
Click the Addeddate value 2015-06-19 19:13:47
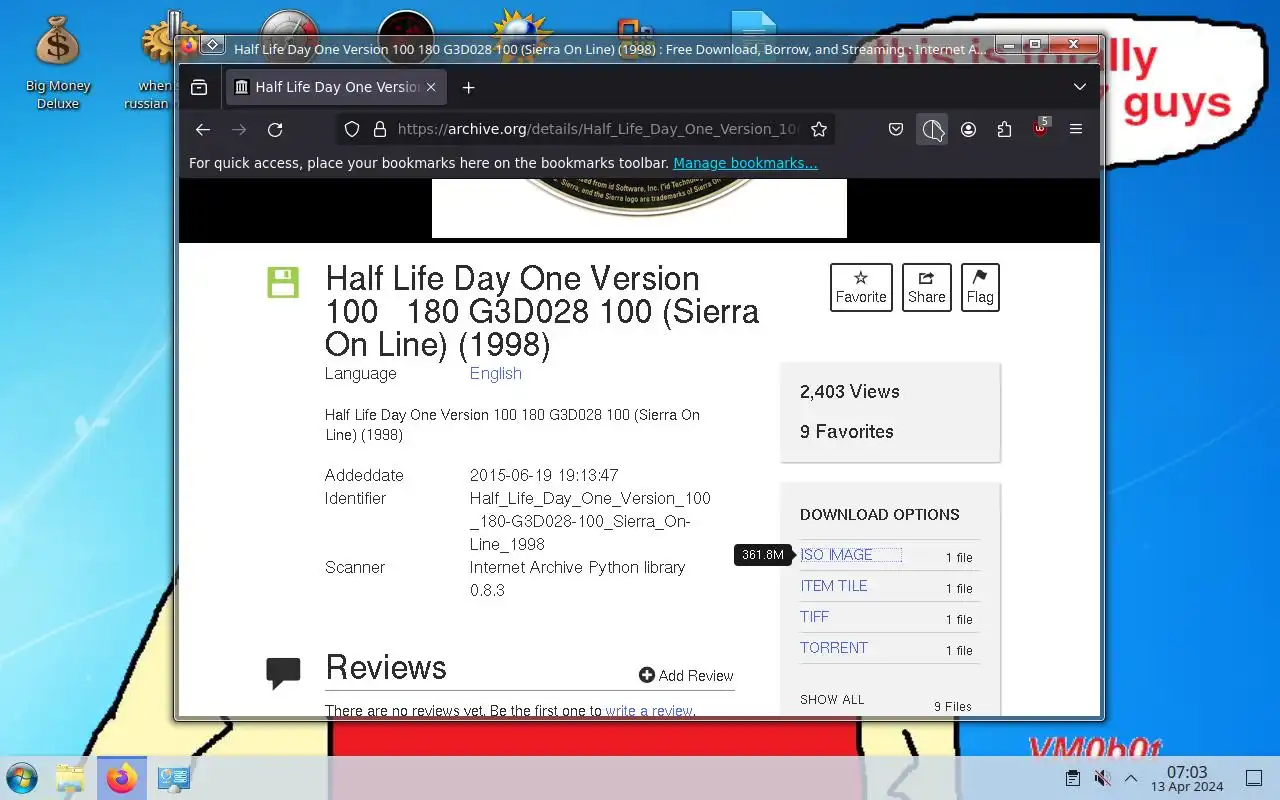[x=544, y=476]
